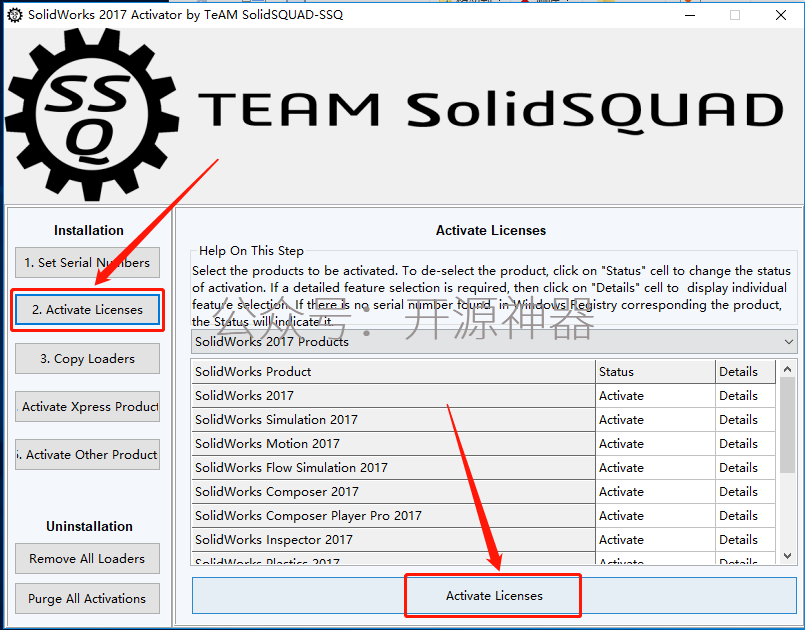Click the Details column header
This screenshot has width=805, height=630.
tap(745, 372)
